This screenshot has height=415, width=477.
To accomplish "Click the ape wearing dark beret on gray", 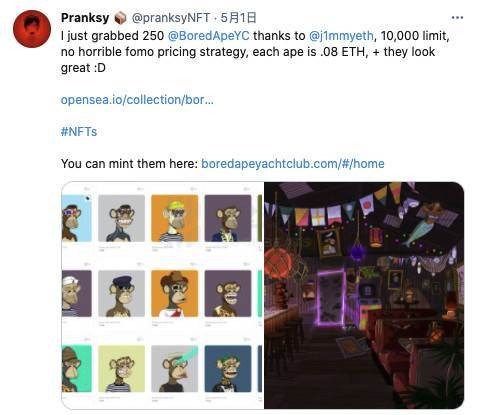I will [122, 293].
